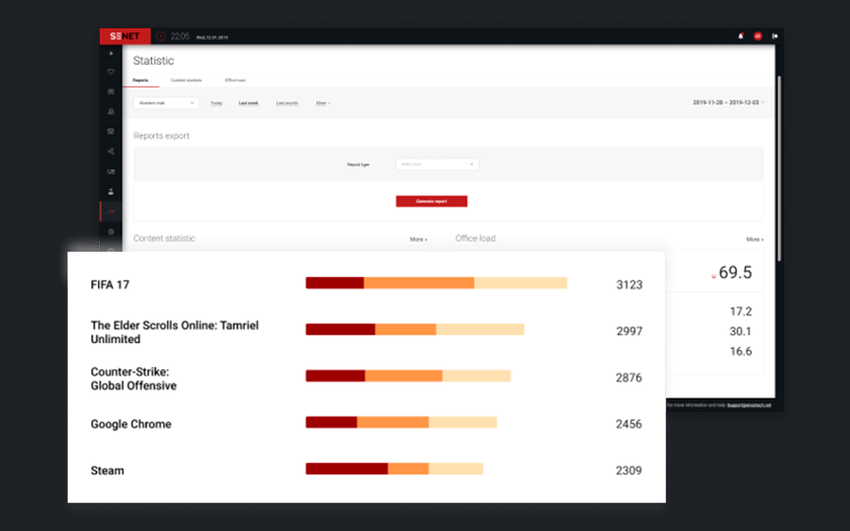Click More link beside Office load heading
This screenshot has width=850, height=531.
[754, 240]
